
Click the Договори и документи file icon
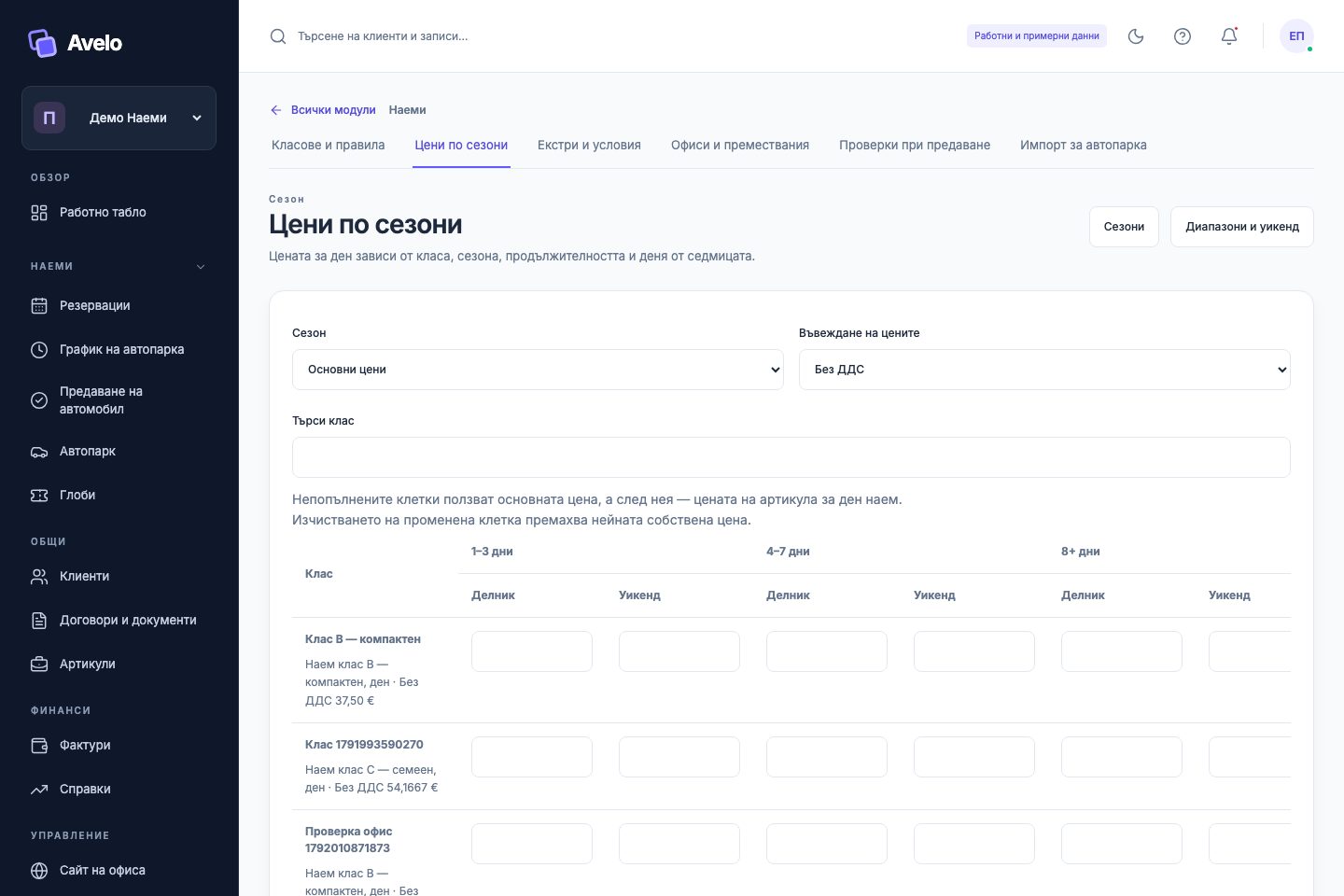click(x=39, y=621)
